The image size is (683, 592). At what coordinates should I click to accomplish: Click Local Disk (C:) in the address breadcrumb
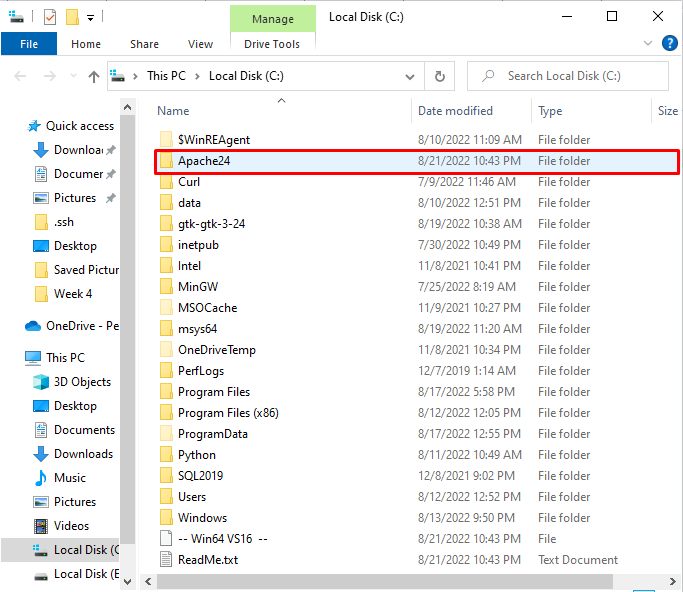coord(246,76)
